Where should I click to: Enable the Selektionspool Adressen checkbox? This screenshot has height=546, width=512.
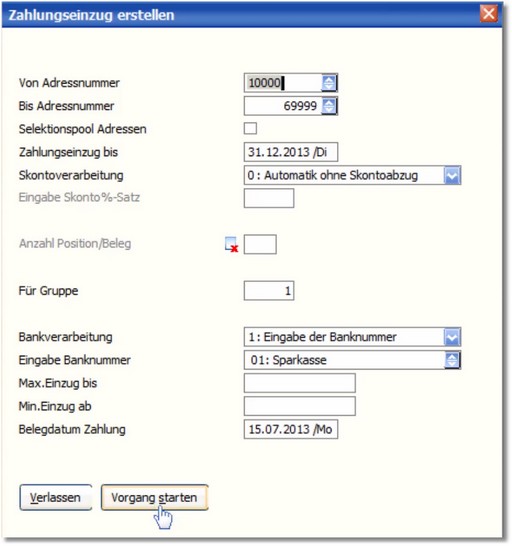click(250, 128)
